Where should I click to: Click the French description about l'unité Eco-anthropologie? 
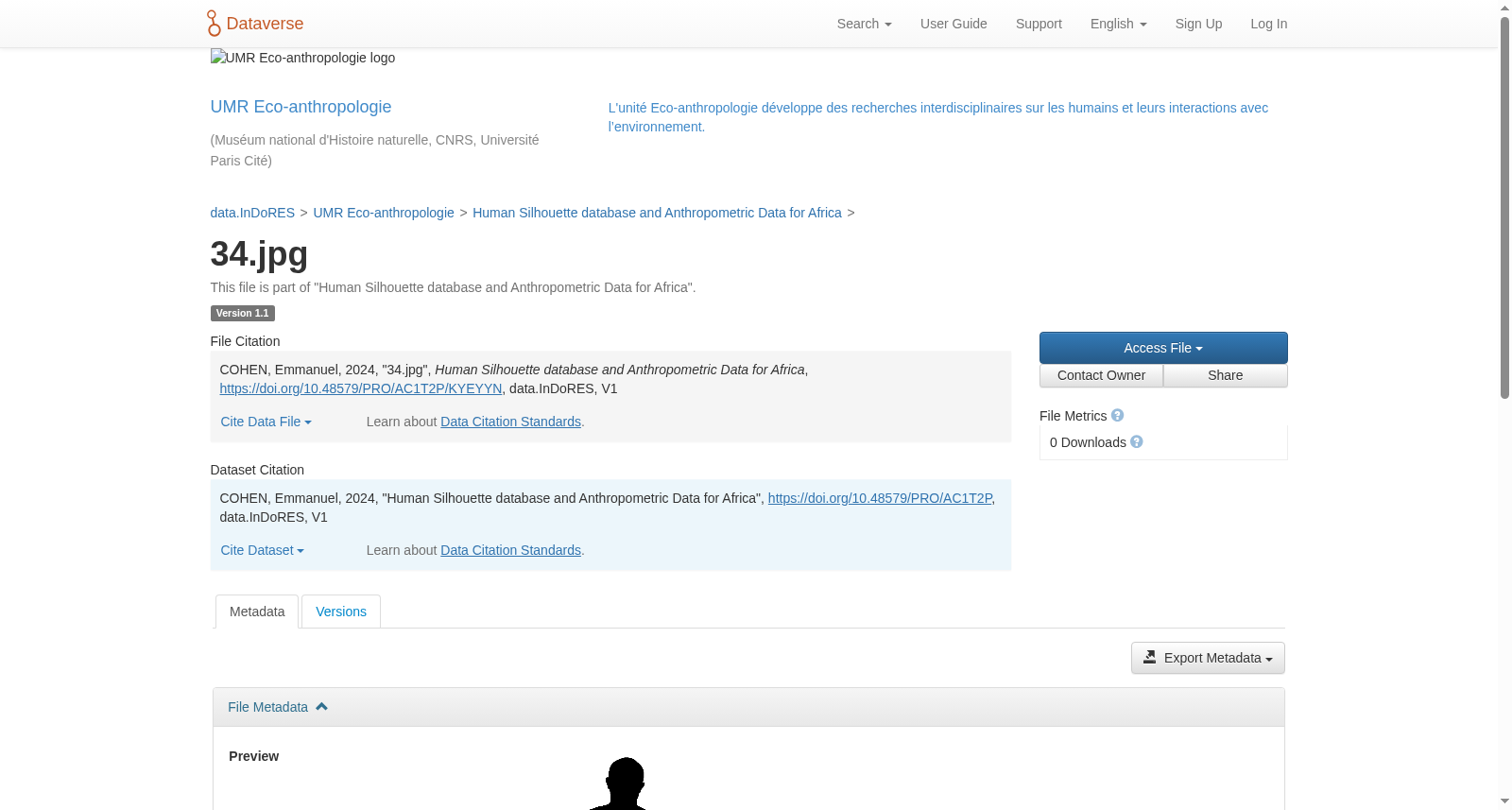(x=938, y=117)
